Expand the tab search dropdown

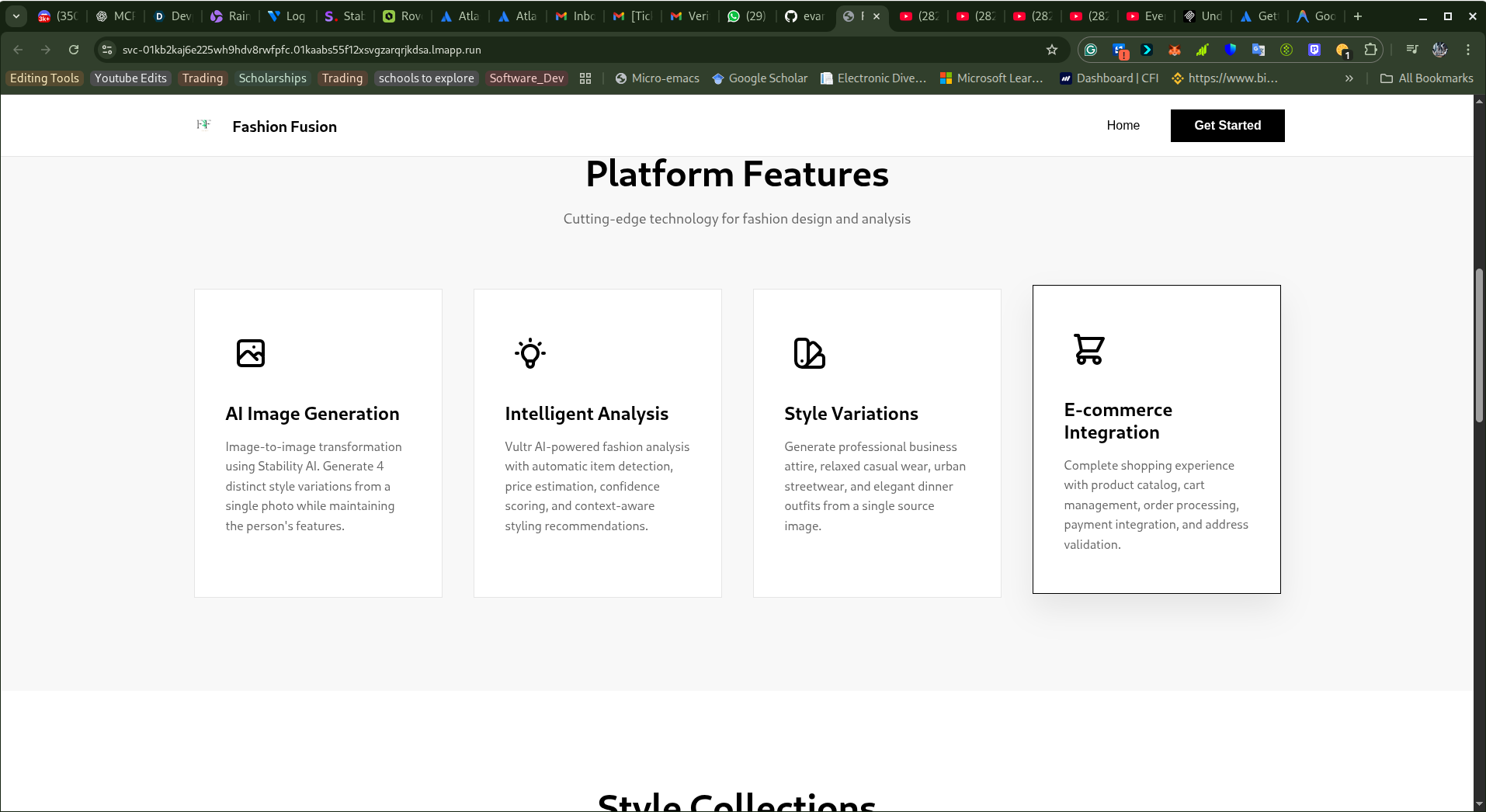[16, 16]
